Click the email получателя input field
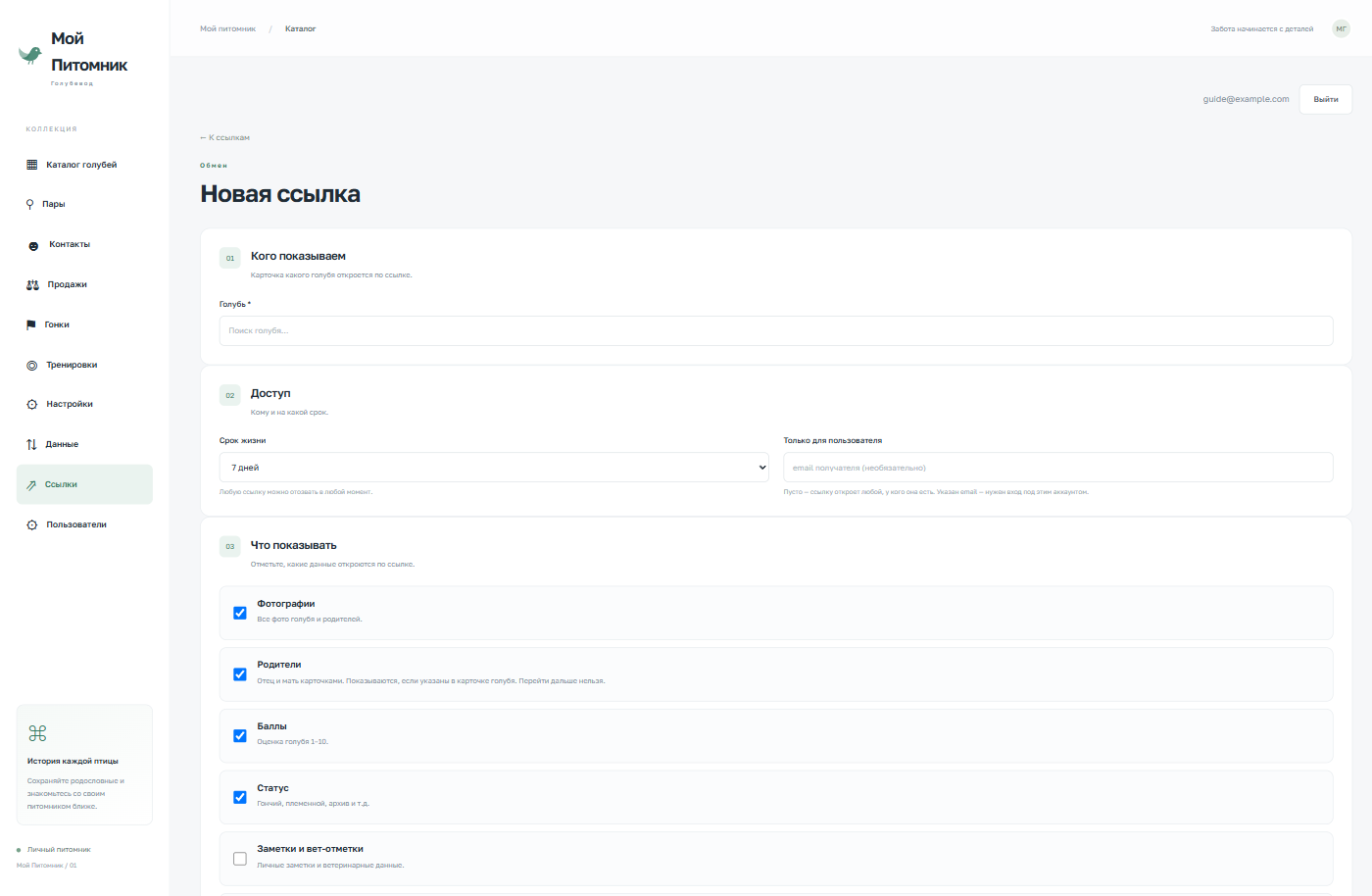Viewport: 1372px width, 896px height. [x=1058, y=468]
